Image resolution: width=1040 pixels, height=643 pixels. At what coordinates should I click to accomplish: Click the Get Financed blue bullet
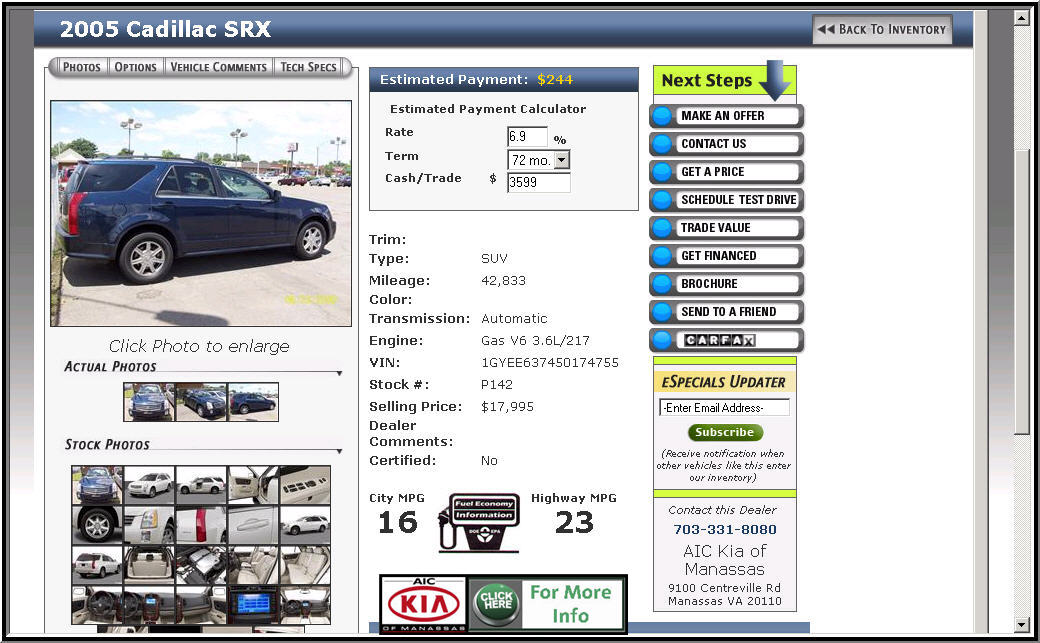tap(662, 255)
